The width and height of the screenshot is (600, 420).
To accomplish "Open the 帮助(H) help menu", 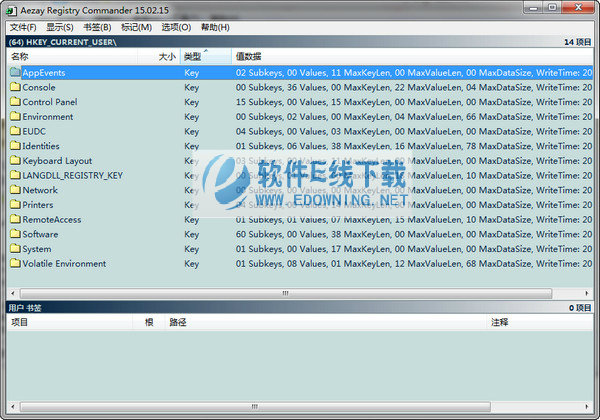I will click(214, 27).
